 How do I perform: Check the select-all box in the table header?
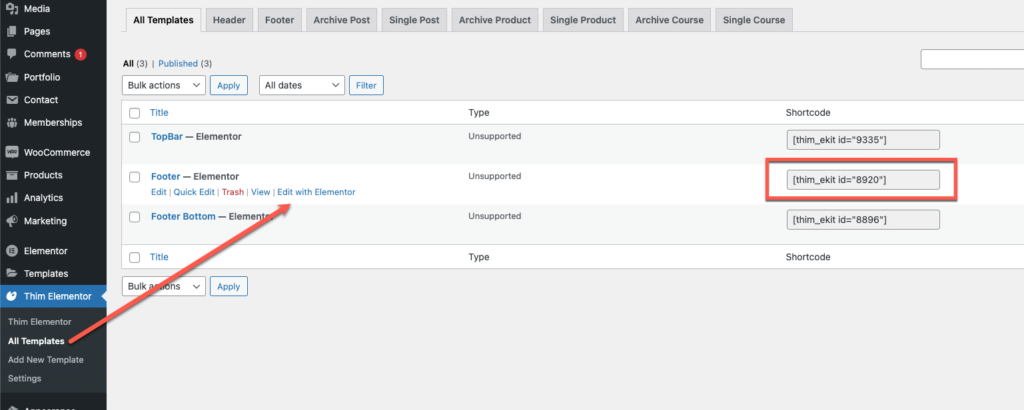[135, 113]
